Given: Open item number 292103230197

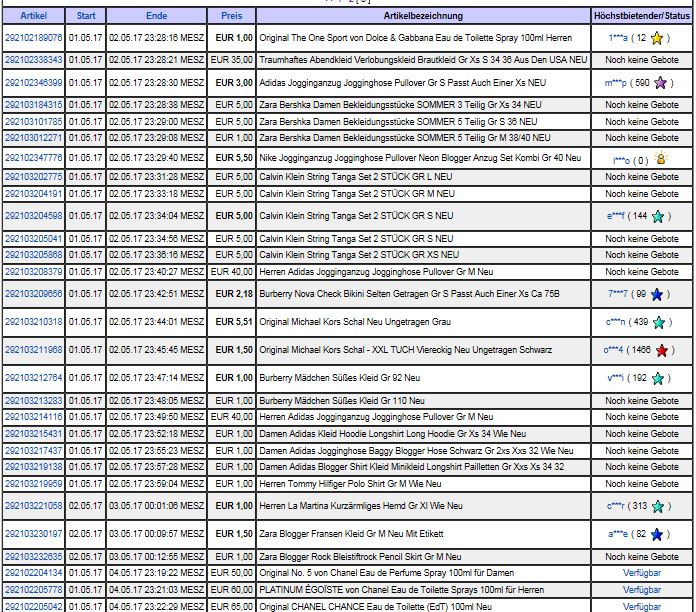Looking at the screenshot, I should point(34,534).
